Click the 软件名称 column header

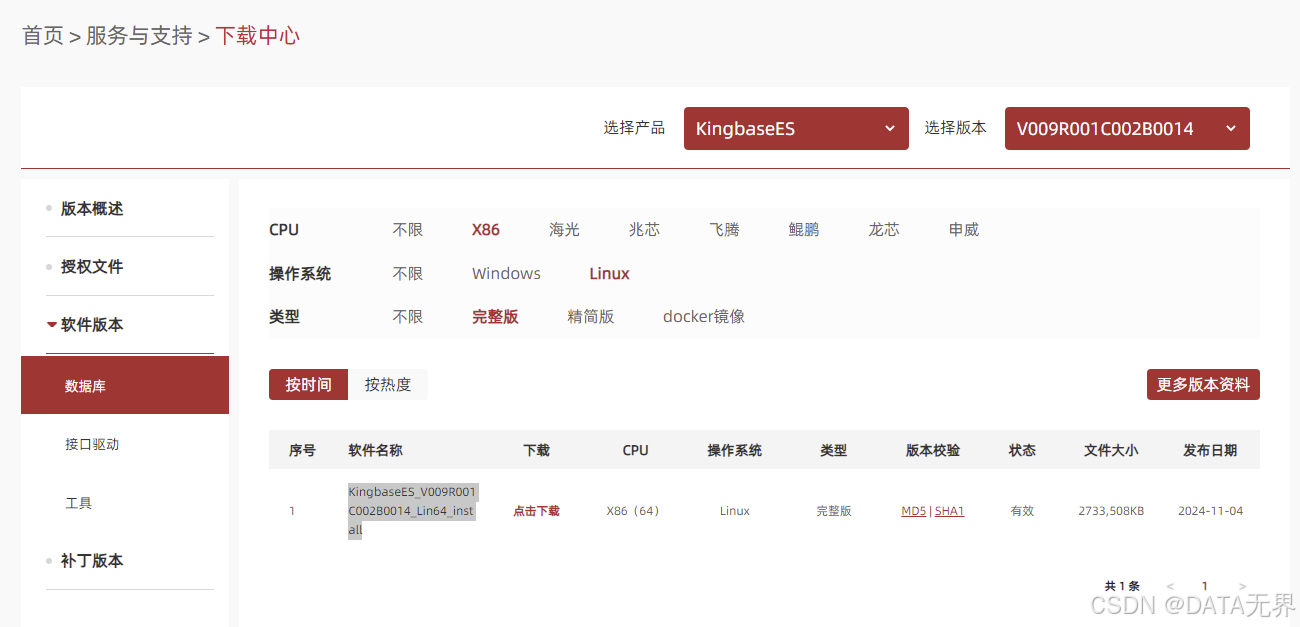point(375,451)
